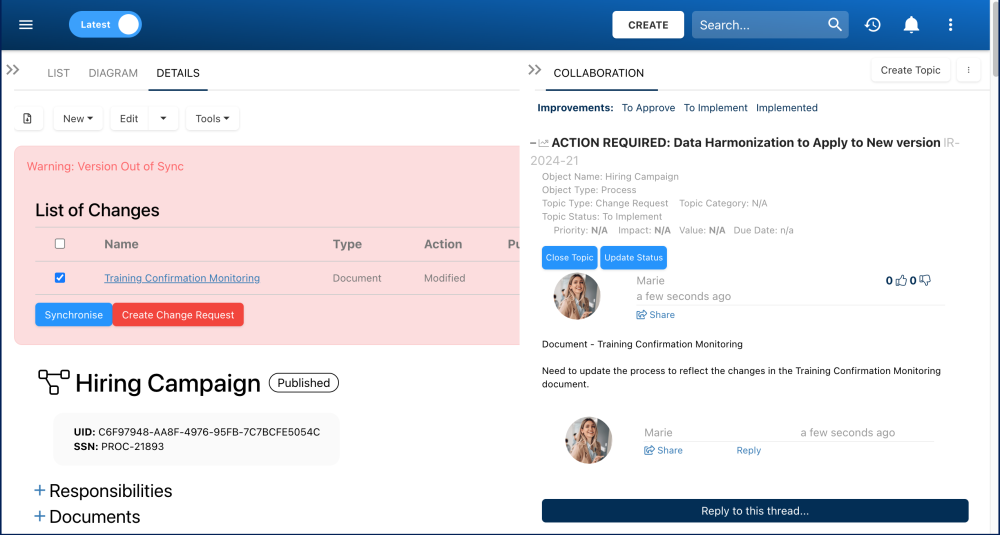This screenshot has height=535, width=1000.
Task: Switch to the LIST tab
Action: (x=58, y=73)
